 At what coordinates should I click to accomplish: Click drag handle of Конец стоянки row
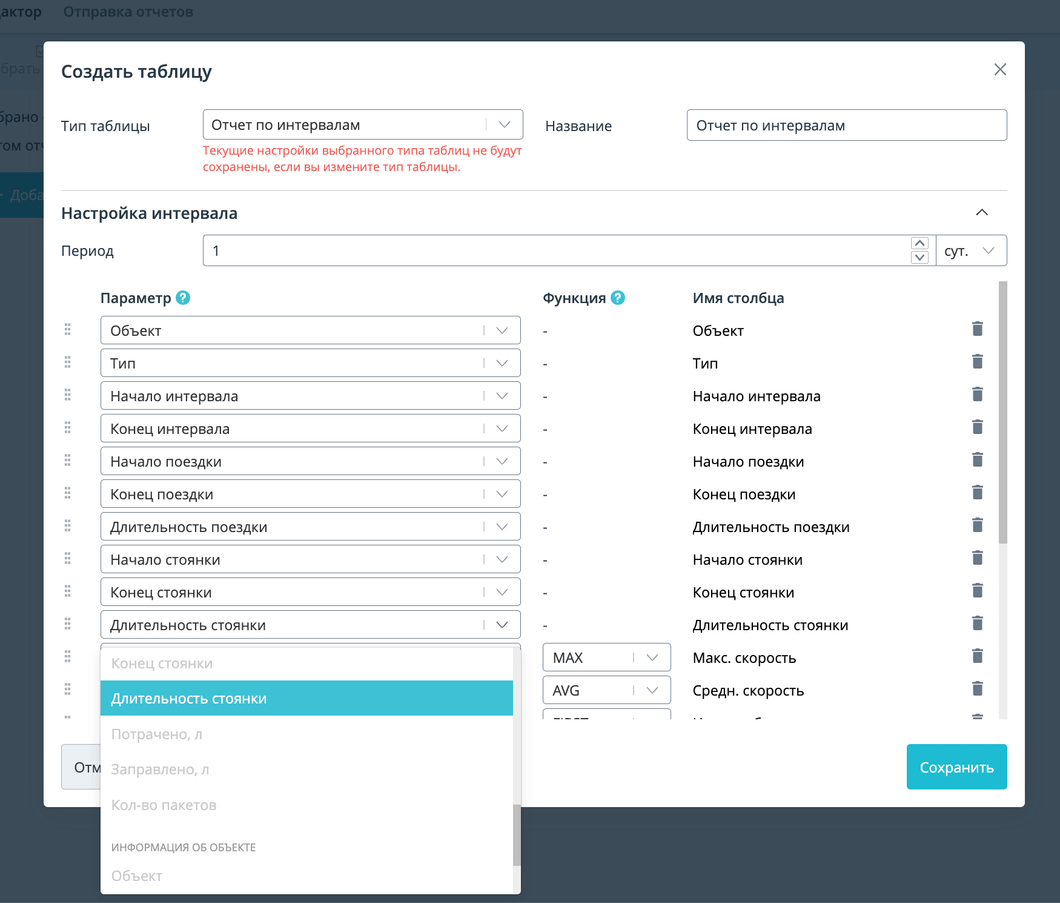pos(68,591)
